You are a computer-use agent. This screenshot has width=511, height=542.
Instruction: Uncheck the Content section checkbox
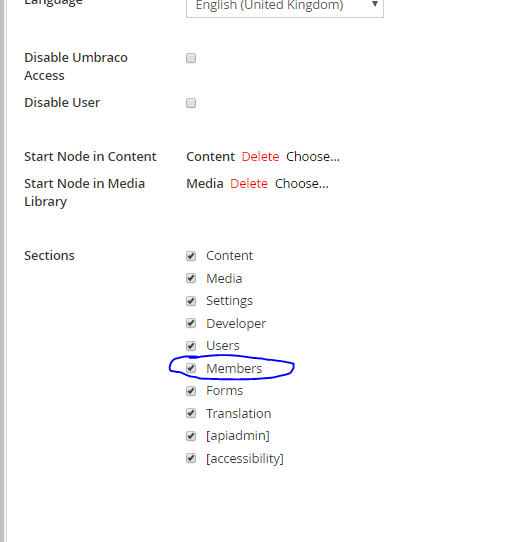191,256
